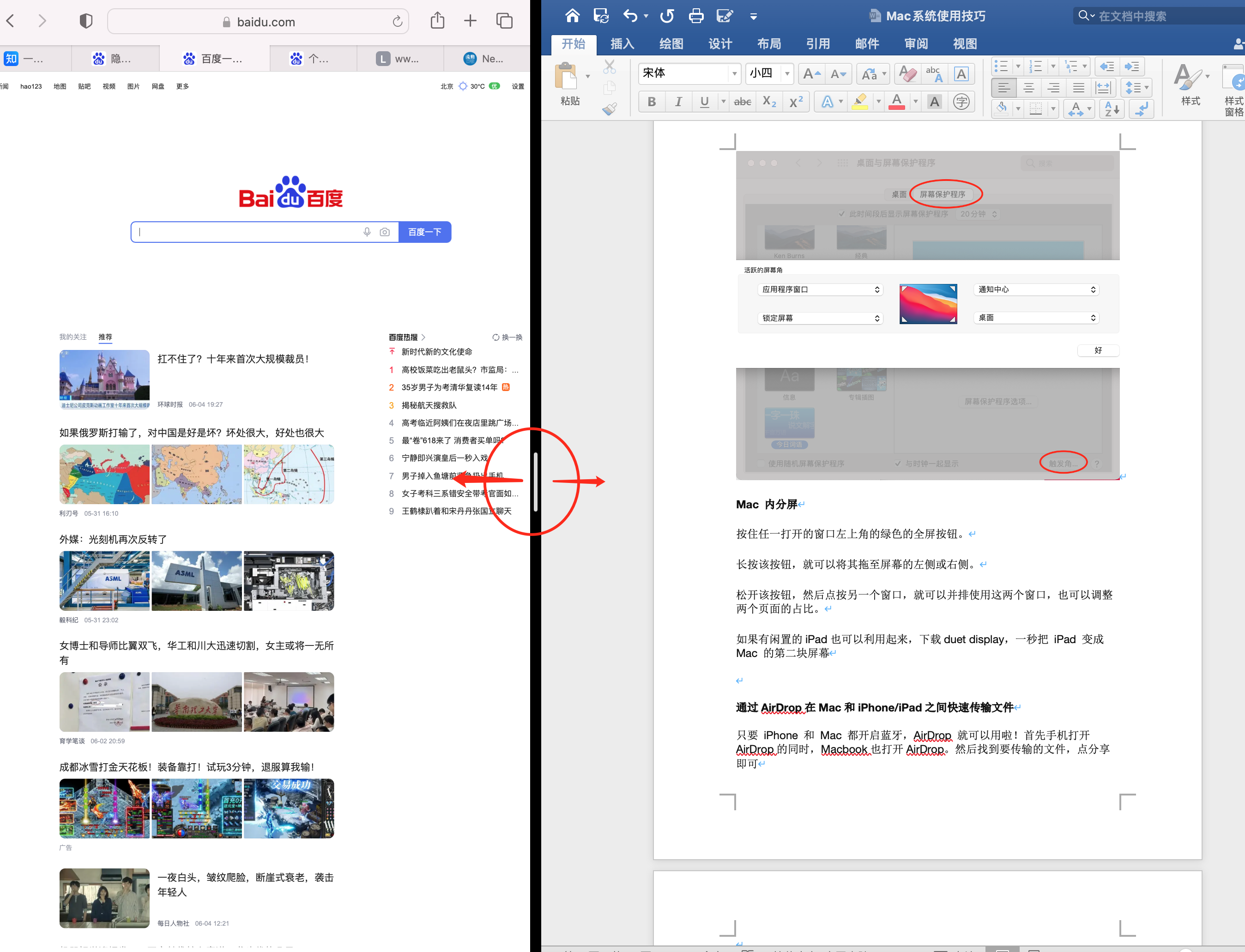Toggle strikethrough formatting

click(743, 102)
